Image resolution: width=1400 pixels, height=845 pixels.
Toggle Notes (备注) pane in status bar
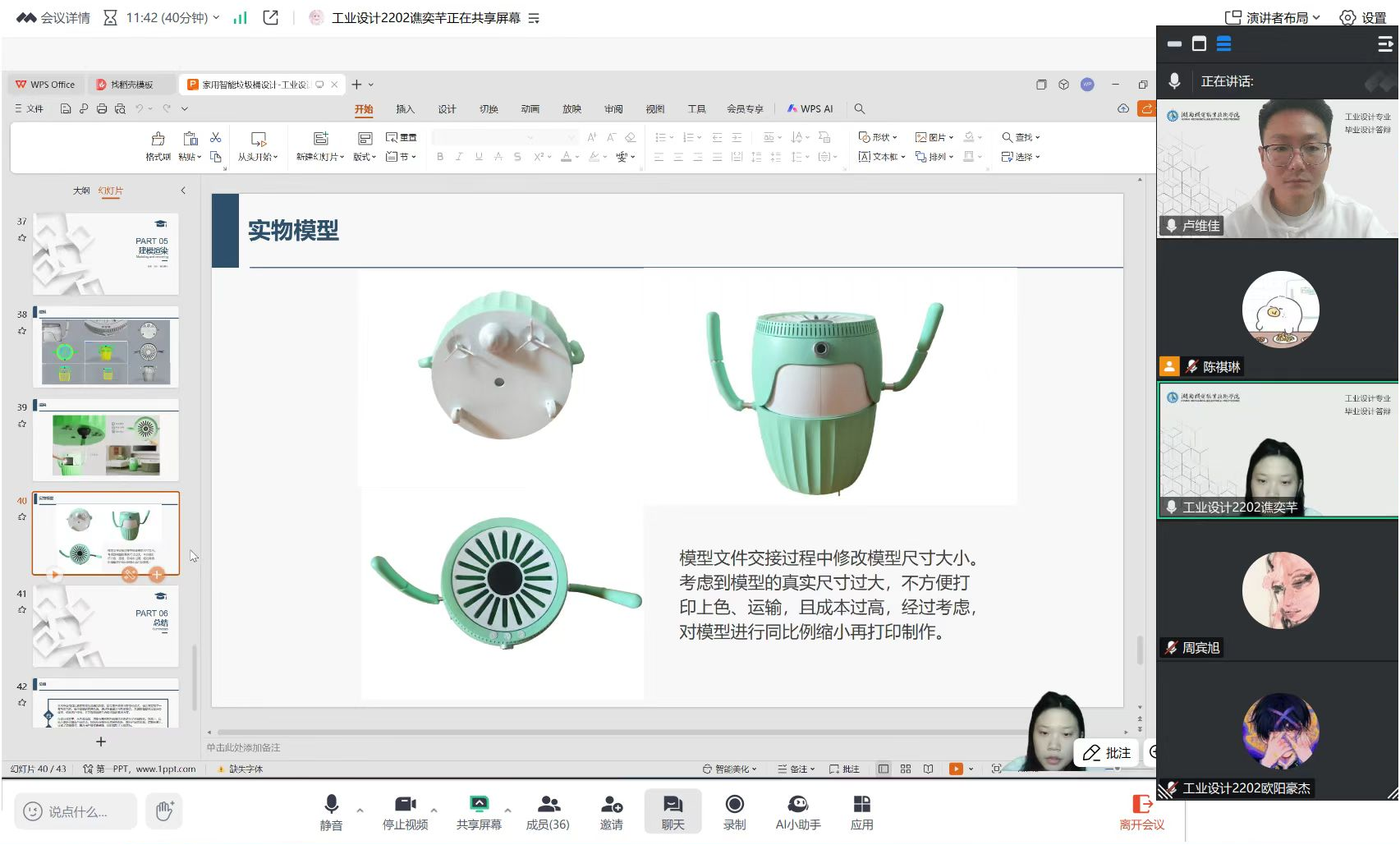click(x=796, y=769)
